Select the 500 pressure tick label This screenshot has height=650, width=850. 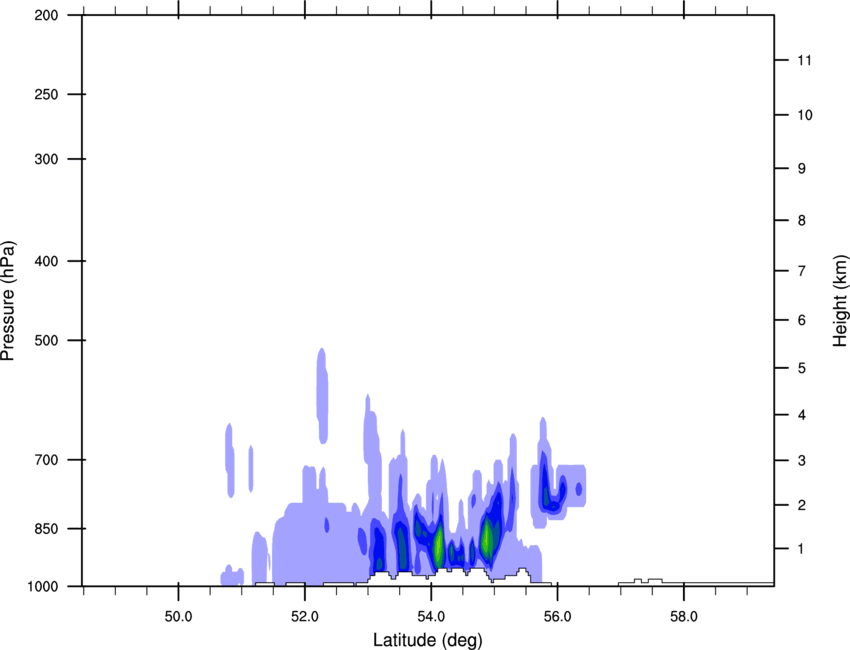46,340
